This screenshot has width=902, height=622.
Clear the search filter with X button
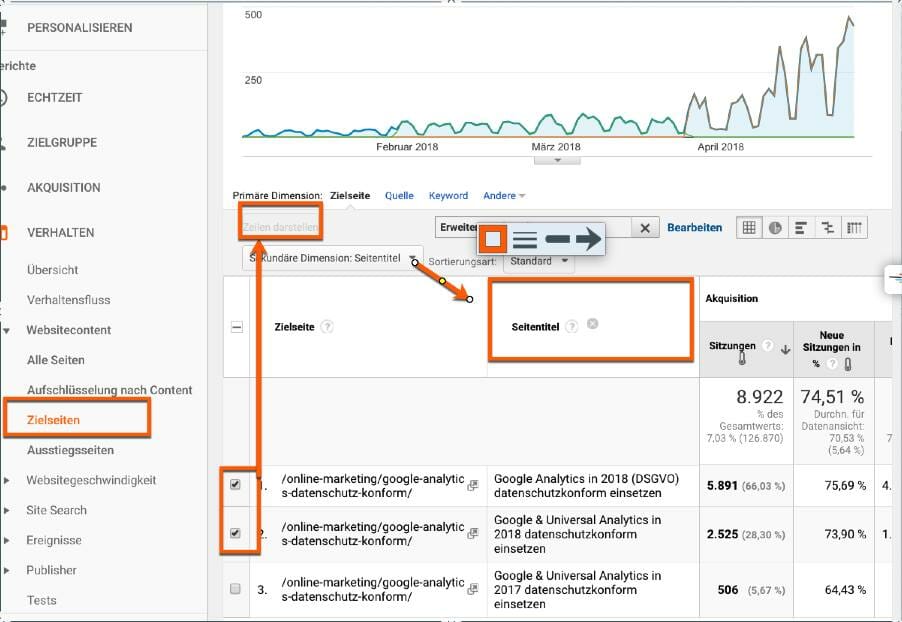pyautogui.click(x=645, y=228)
